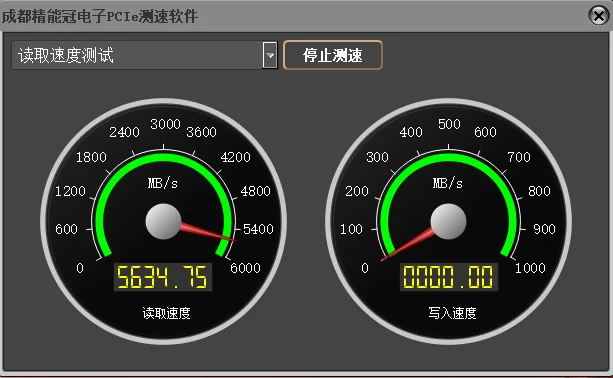Click the 600 mark on write gauge

click(x=485, y=132)
